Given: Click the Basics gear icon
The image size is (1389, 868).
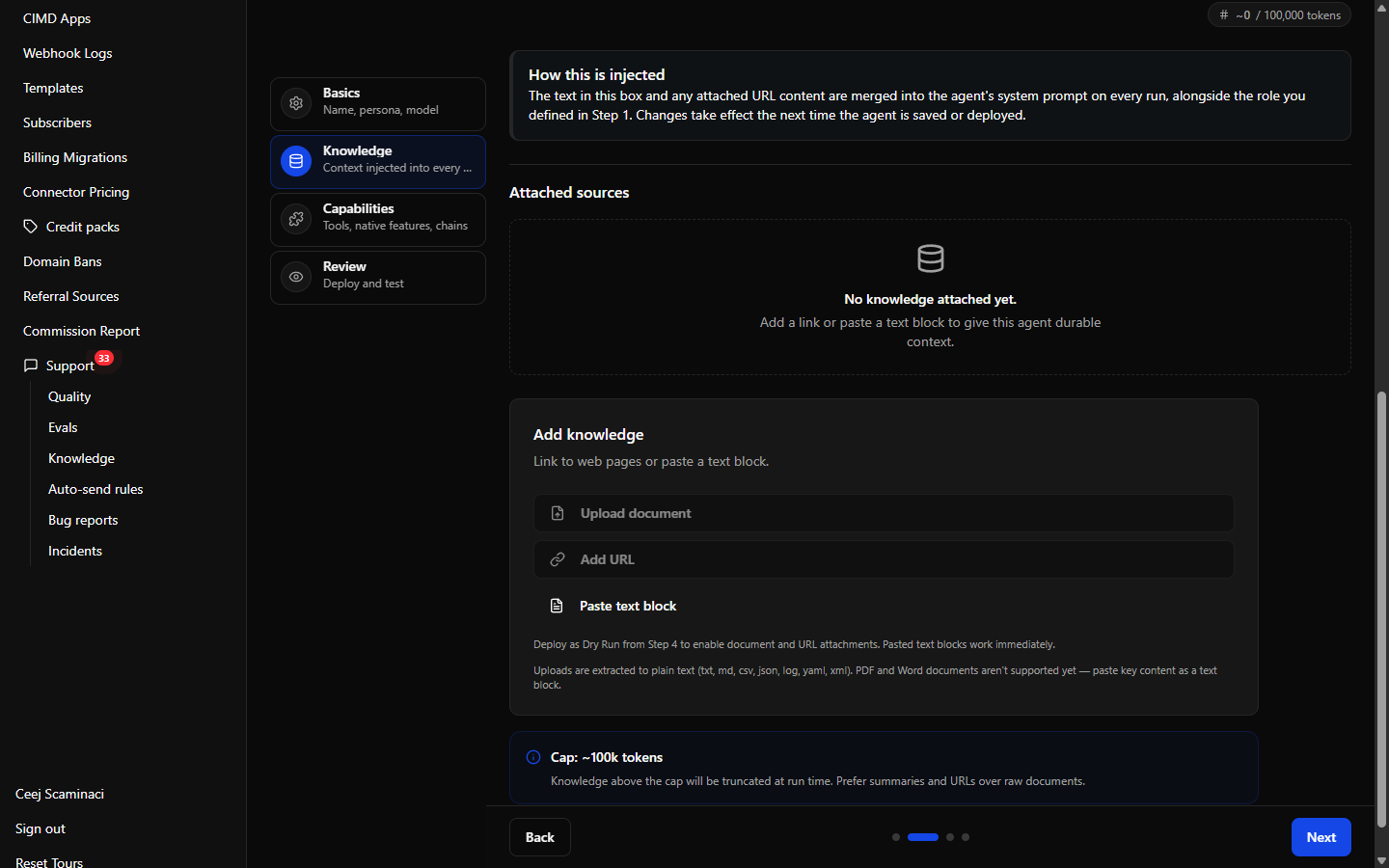Looking at the screenshot, I should [296, 103].
